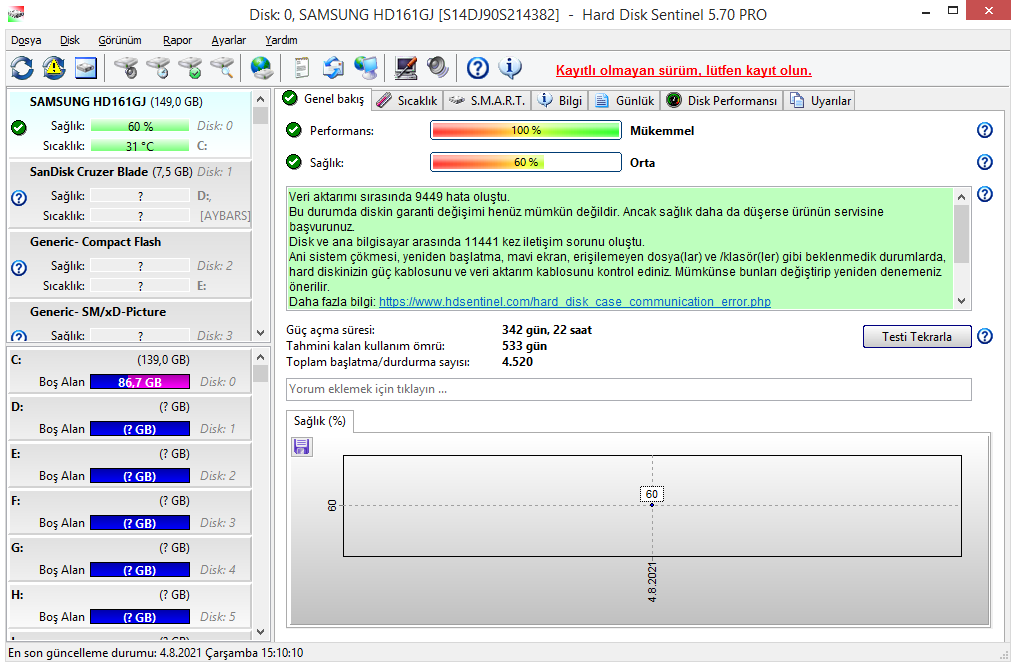Click the blue question mark help toolbar icon
This screenshot has width=1017, height=668.
pyautogui.click(x=478, y=67)
